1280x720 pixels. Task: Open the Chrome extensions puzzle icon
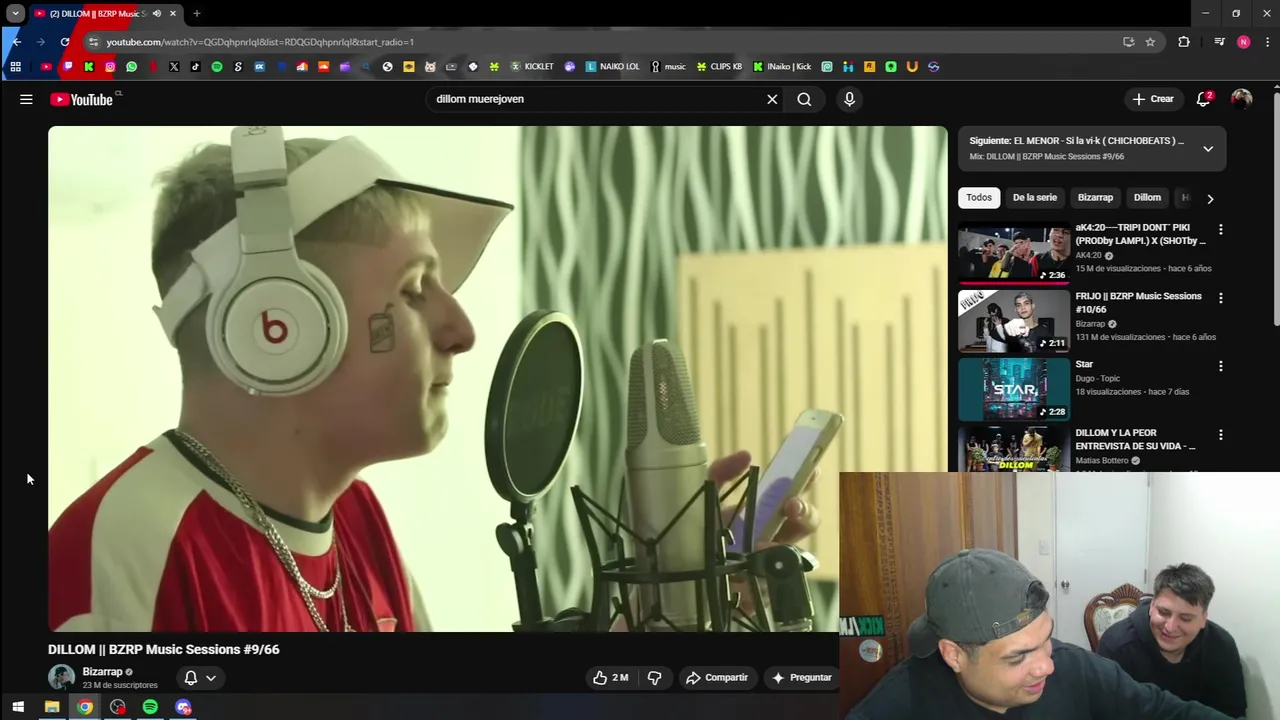click(x=1184, y=42)
